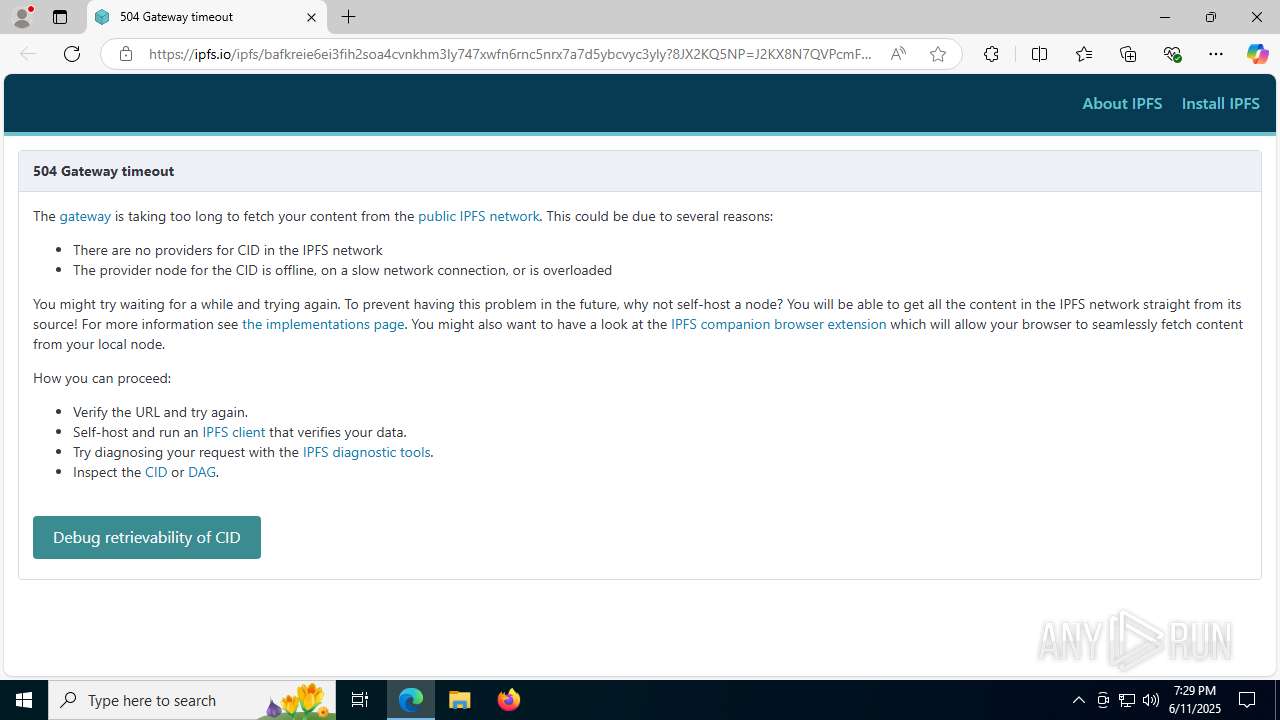
Task: Toggle Split screen icon
Action: pyautogui.click(x=1039, y=54)
